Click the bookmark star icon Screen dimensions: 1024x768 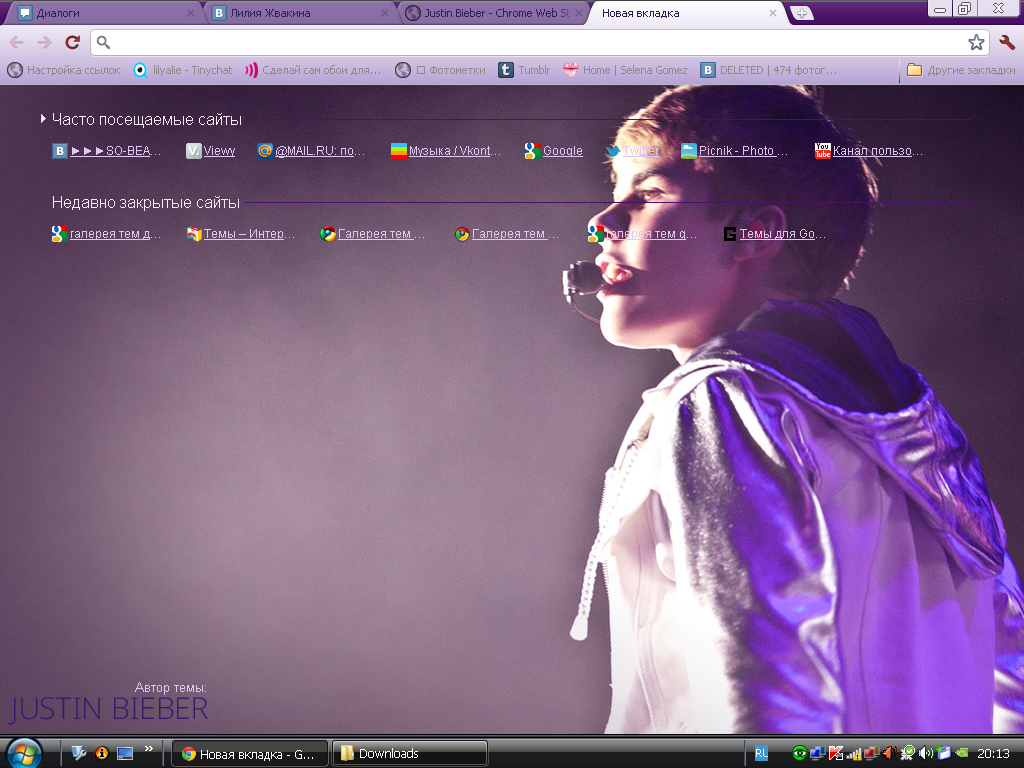(976, 42)
